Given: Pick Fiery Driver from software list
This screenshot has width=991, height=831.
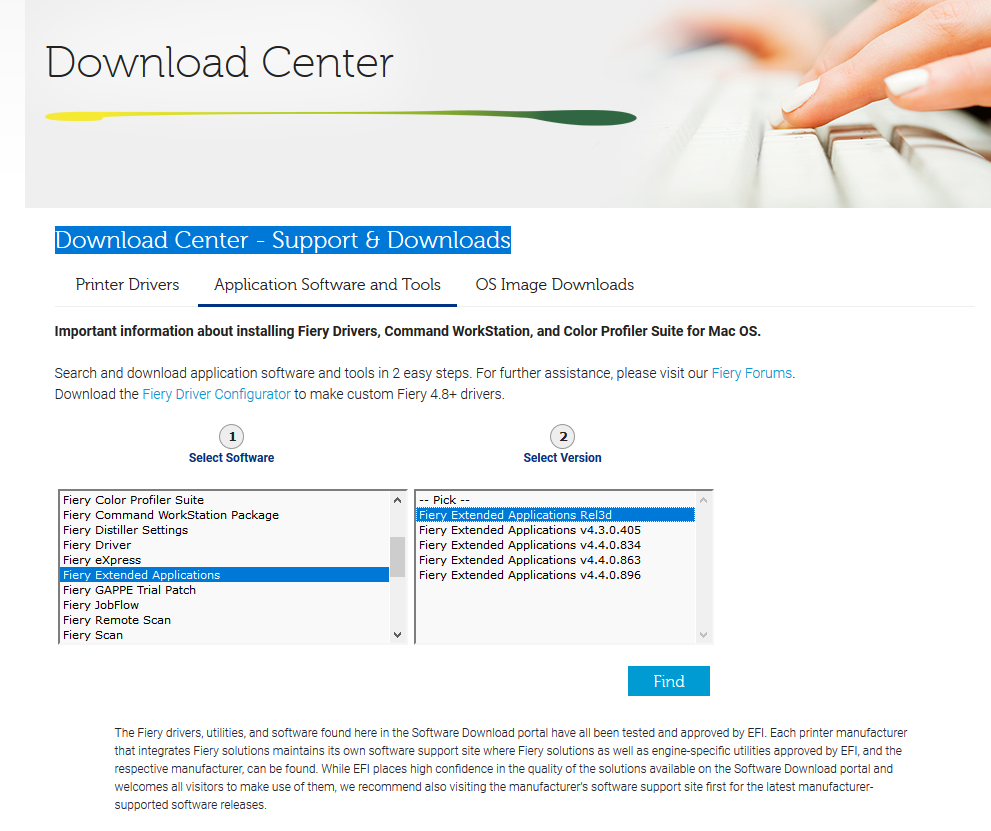Looking at the screenshot, I should [97, 545].
